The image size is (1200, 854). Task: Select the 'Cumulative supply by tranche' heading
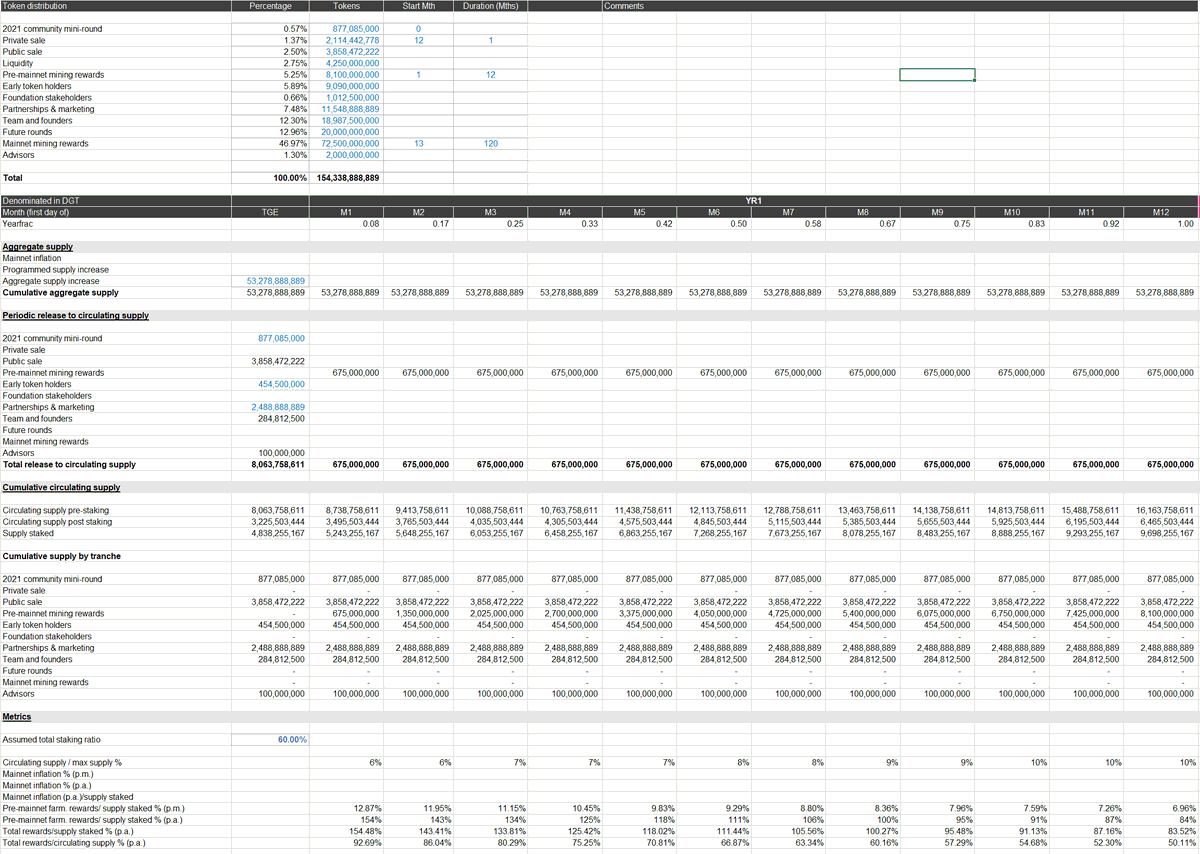61,556
